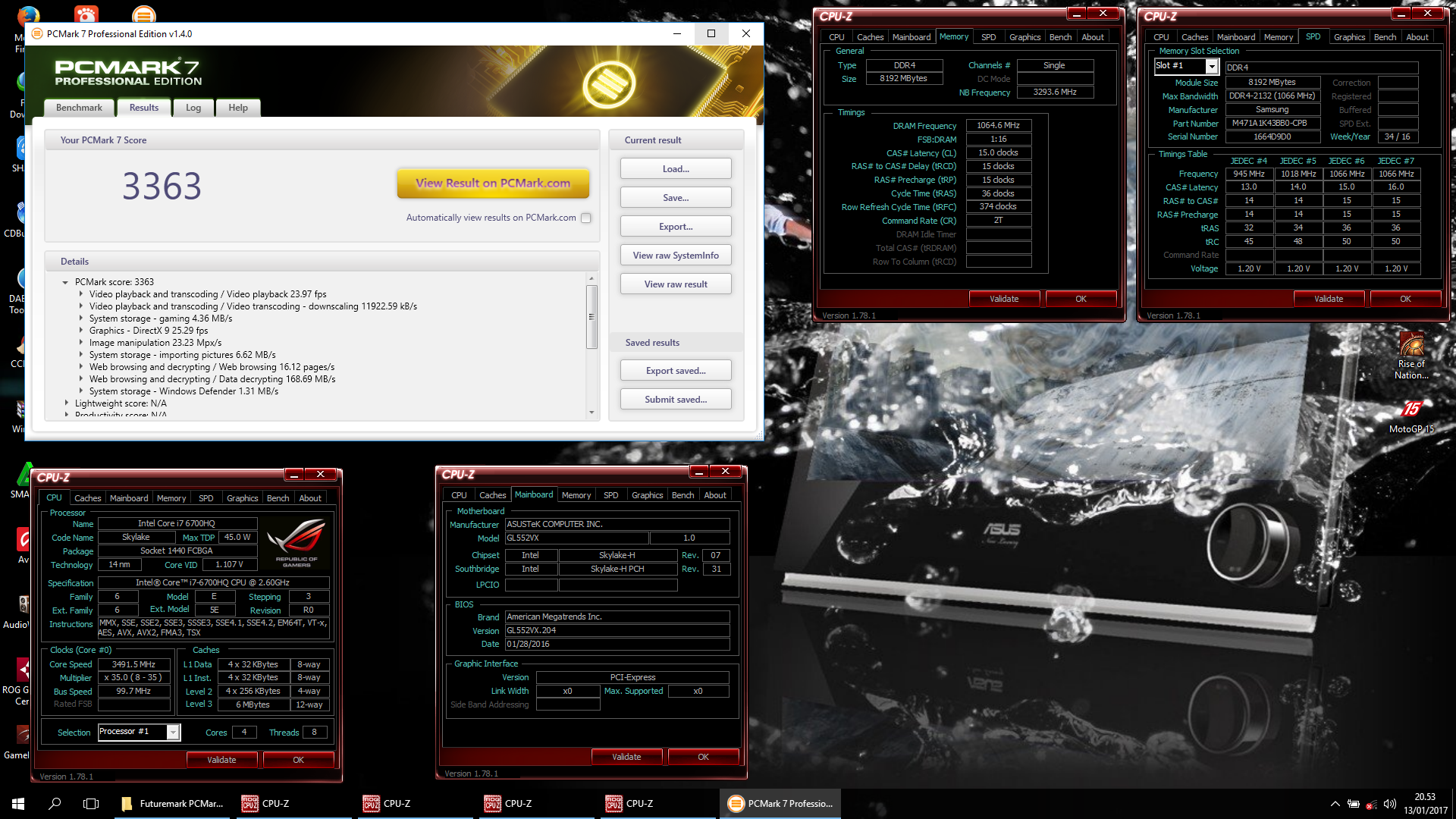Expand the Video playback 23.97 fps row
The image size is (1456, 819).
point(80,294)
